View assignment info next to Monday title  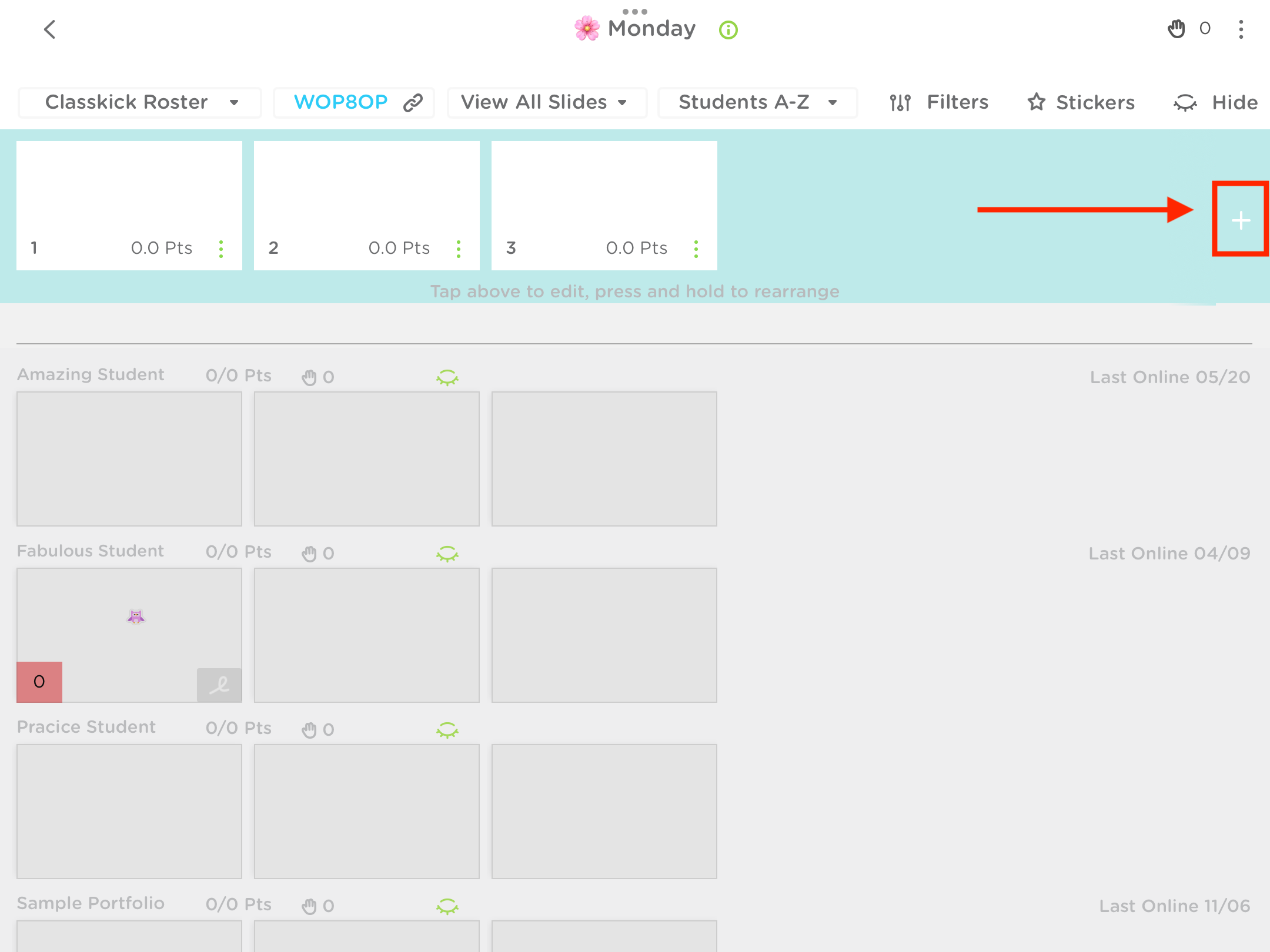727,31
